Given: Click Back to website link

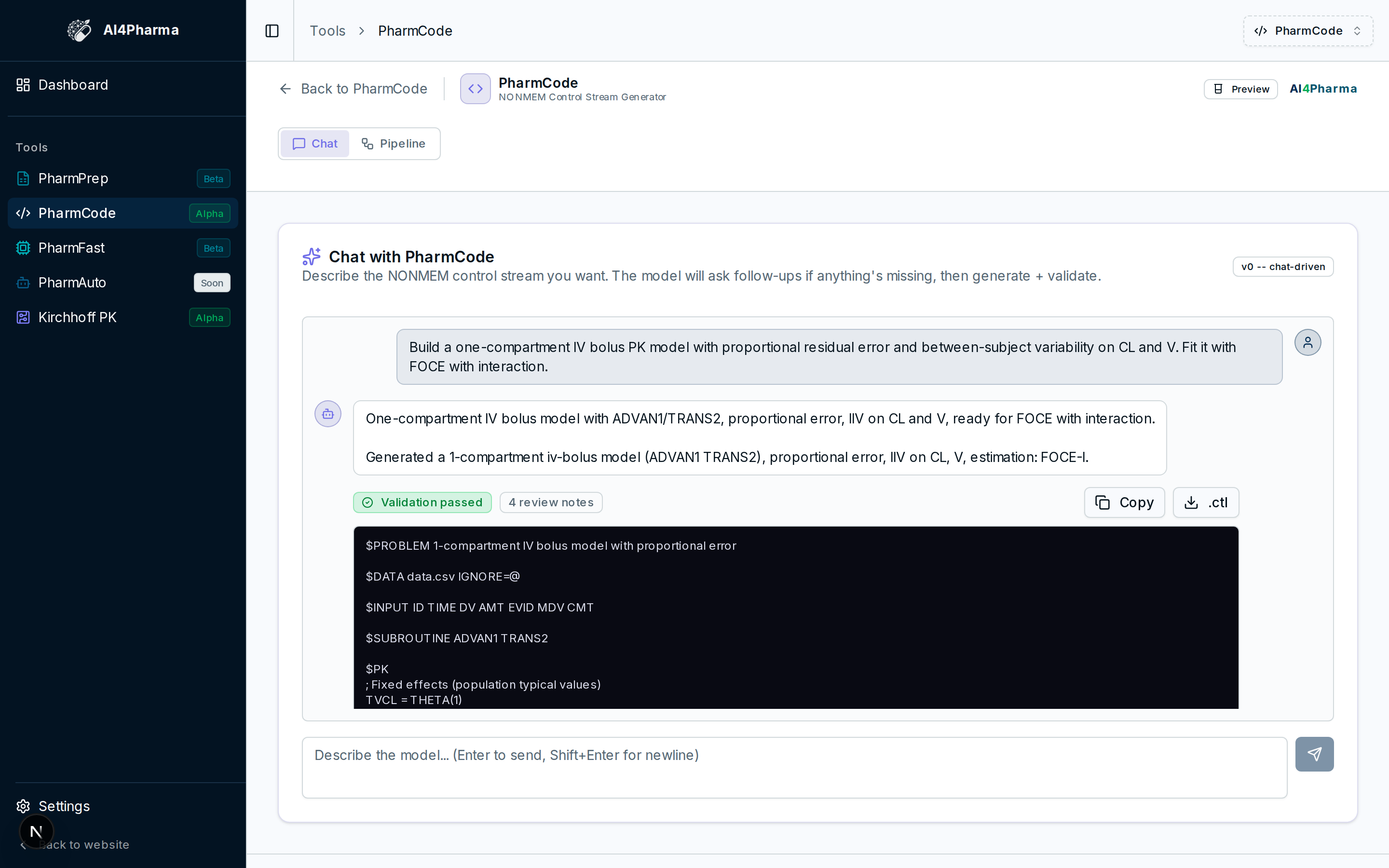Looking at the screenshot, I should click(x=75, y=844).
